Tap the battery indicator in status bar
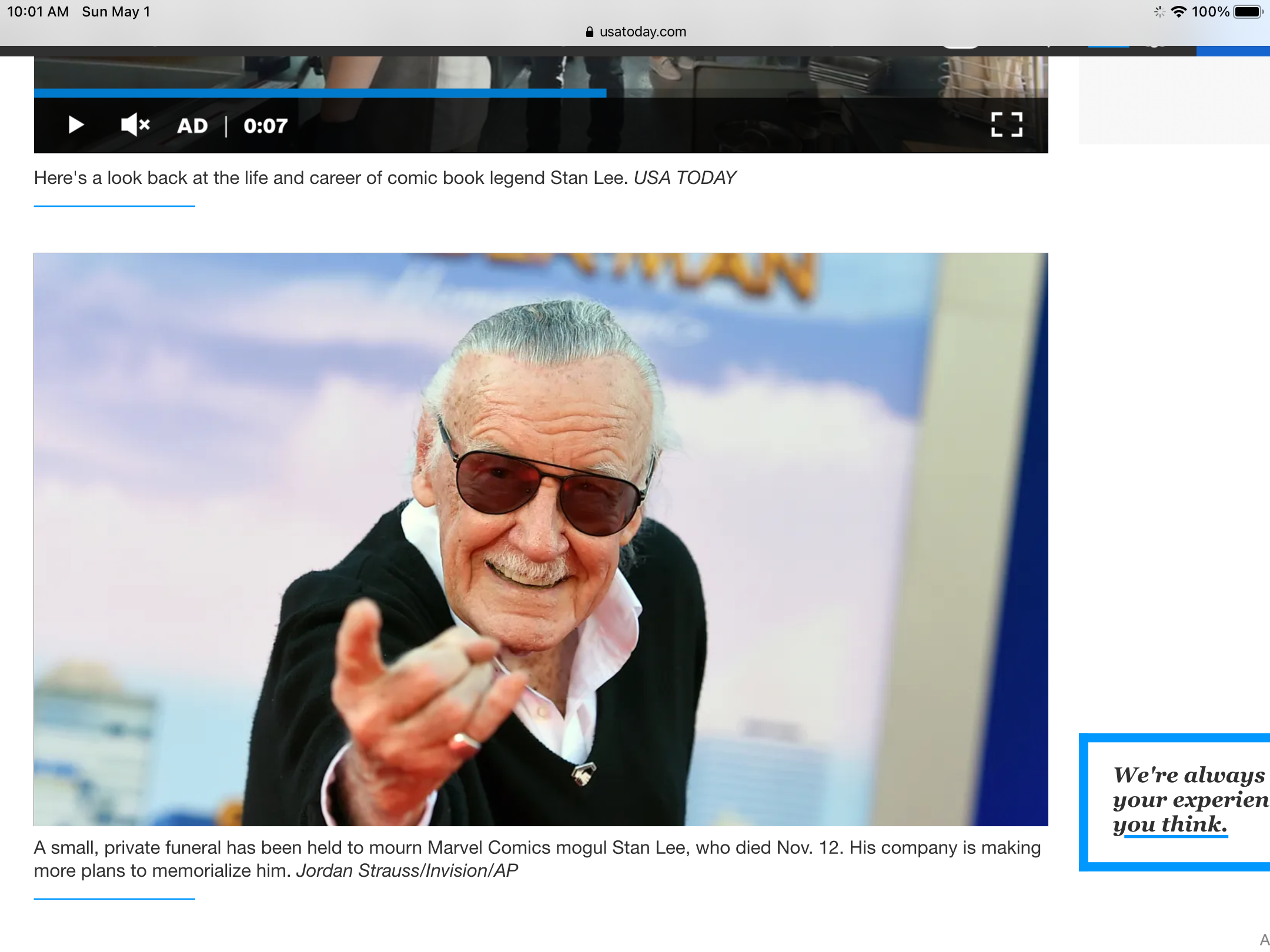1270x952 pixels. tap(1248, 12)
